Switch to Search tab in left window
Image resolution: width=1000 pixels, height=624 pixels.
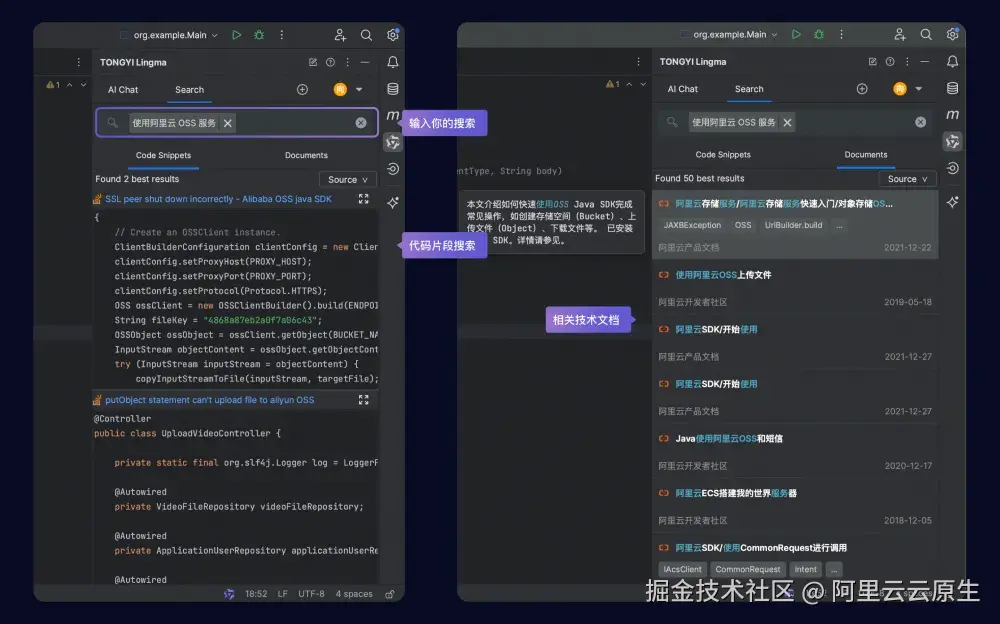click(189, 90)
